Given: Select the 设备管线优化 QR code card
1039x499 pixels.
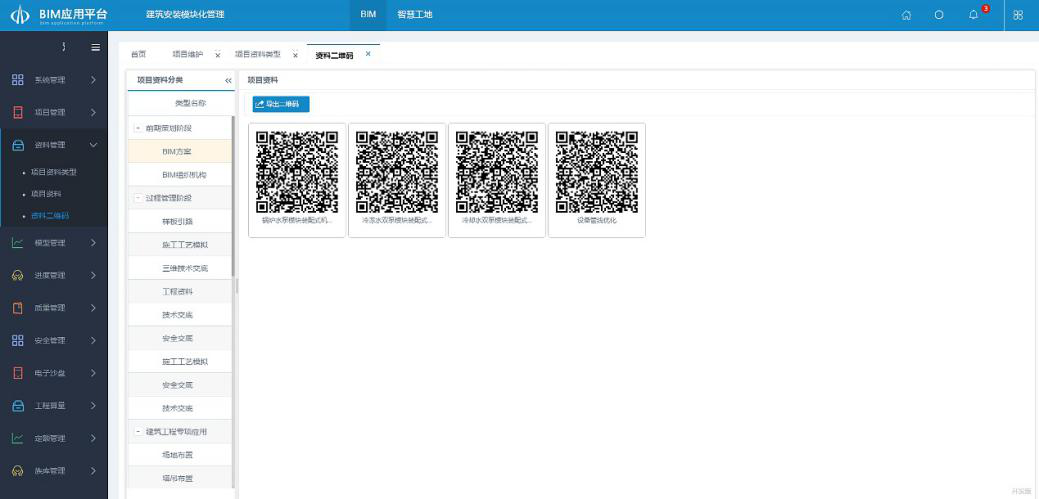Looking at the screenshot, I should click(x=596, y=180).
